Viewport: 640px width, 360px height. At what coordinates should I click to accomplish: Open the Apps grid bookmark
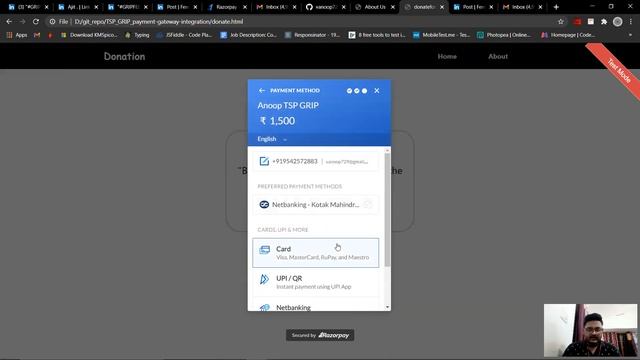coord(17,35)
